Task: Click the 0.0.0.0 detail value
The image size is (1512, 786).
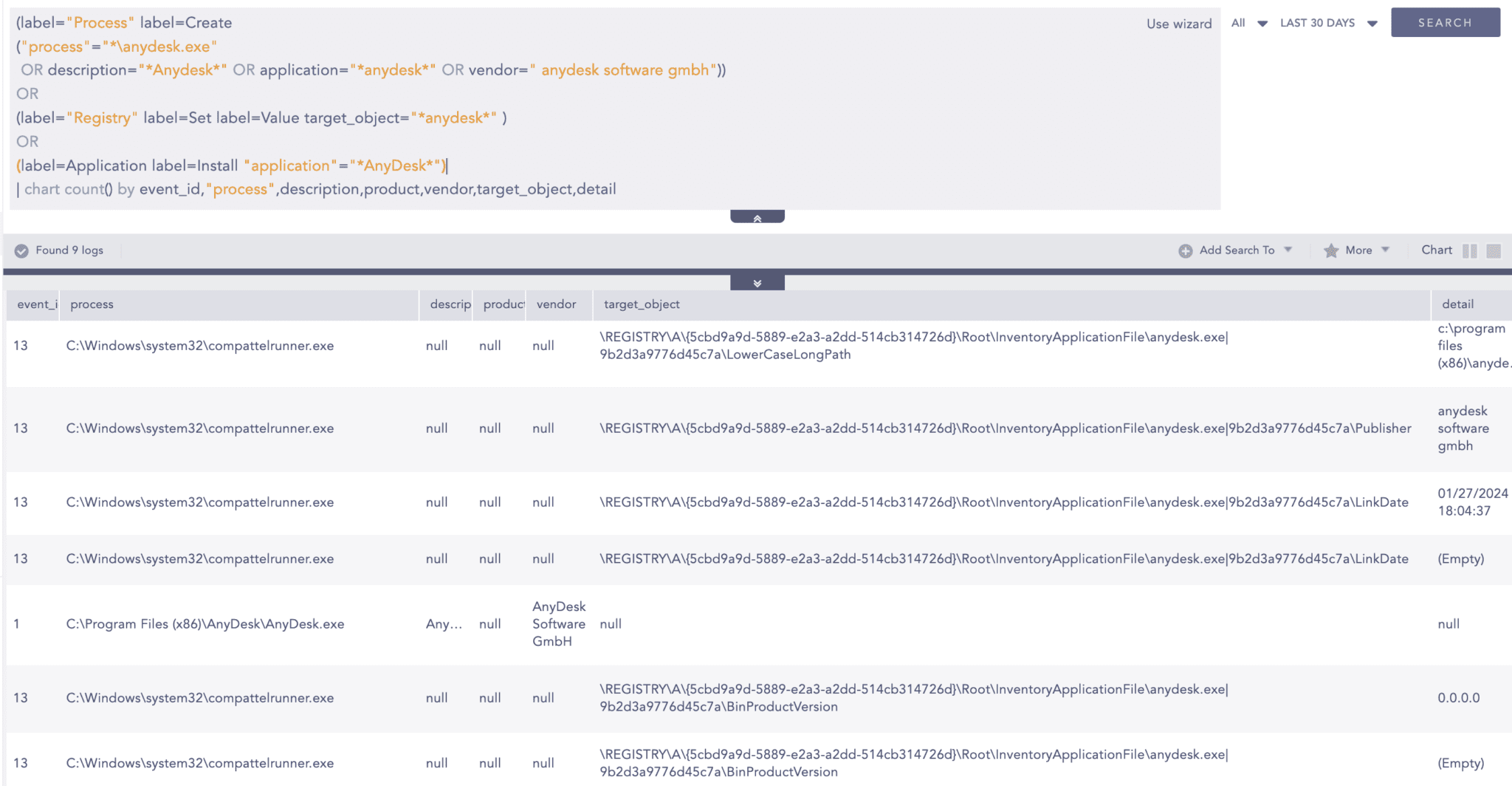Action: (1458, 698)
